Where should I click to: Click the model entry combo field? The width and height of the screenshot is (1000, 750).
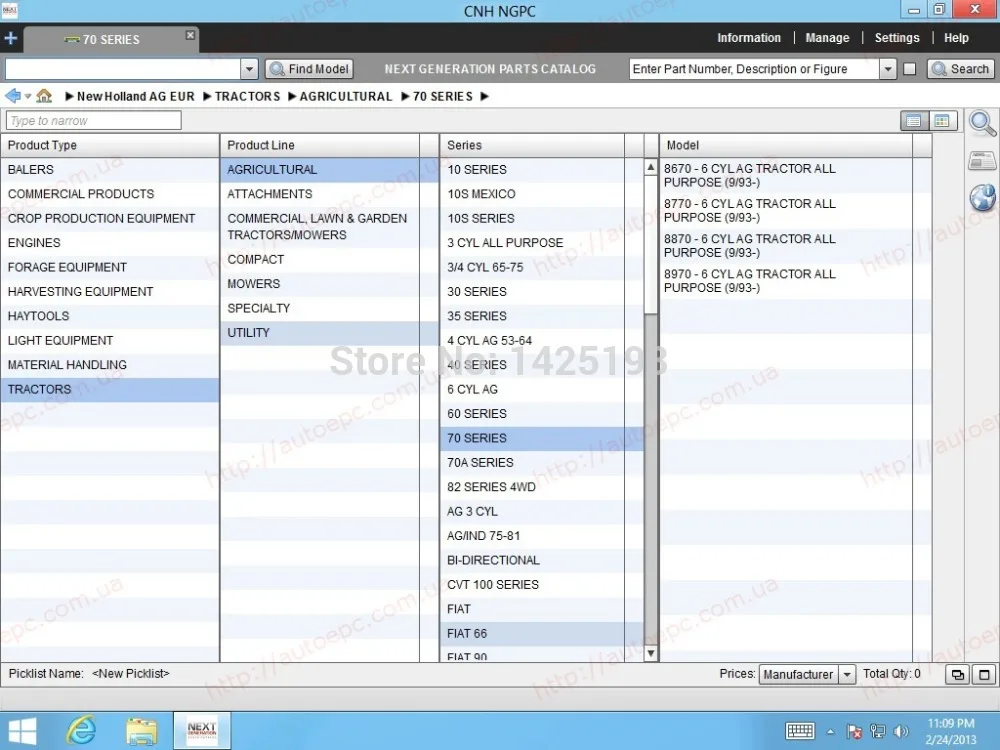pyautogui.click(x=122, y=69)
